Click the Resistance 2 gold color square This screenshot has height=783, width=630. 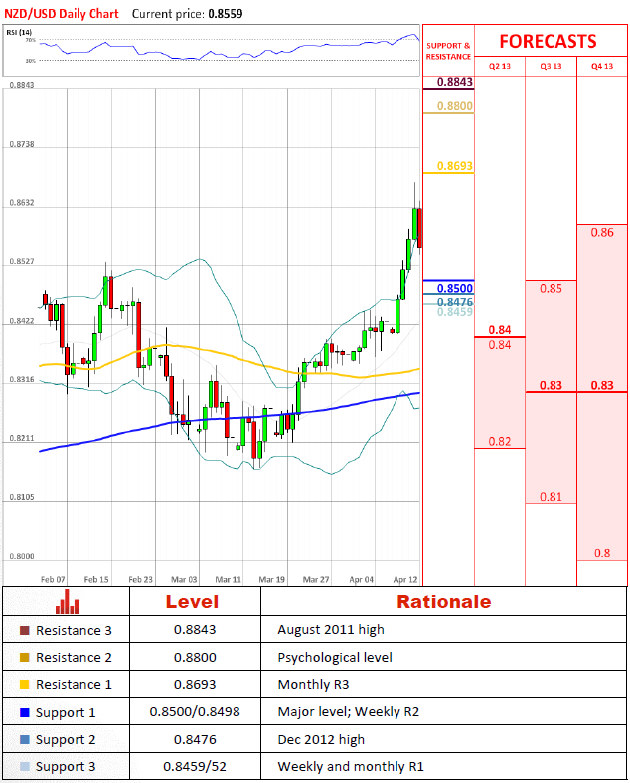[24, 657]
